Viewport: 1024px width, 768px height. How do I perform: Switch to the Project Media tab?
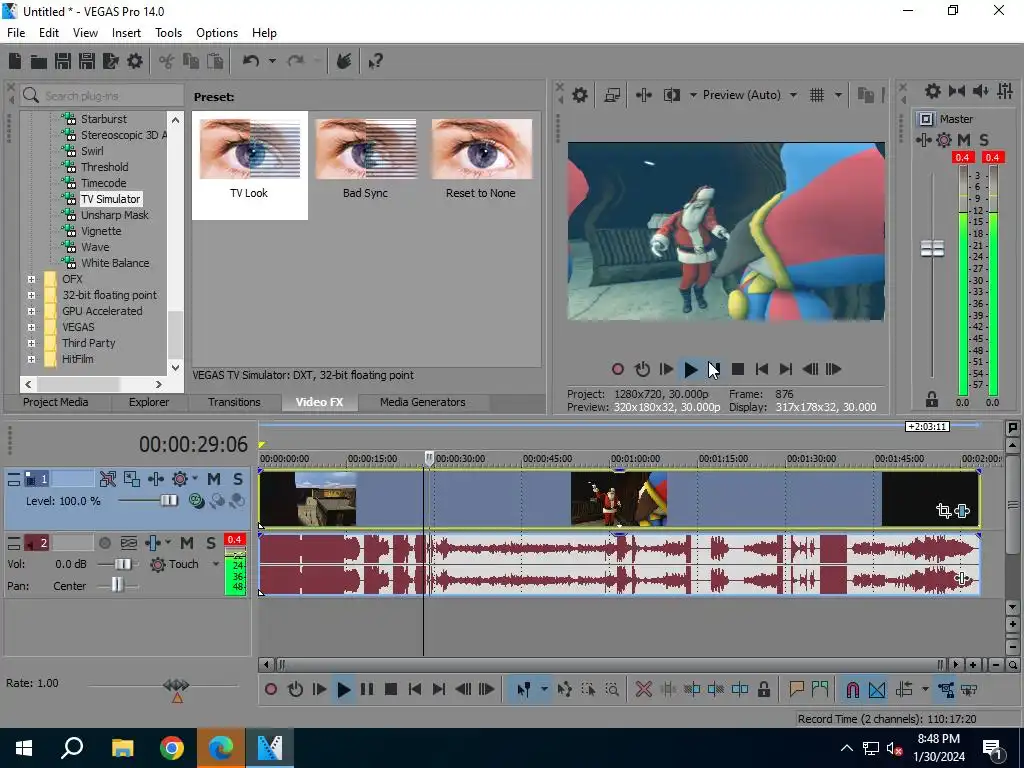tap(56, 402)
